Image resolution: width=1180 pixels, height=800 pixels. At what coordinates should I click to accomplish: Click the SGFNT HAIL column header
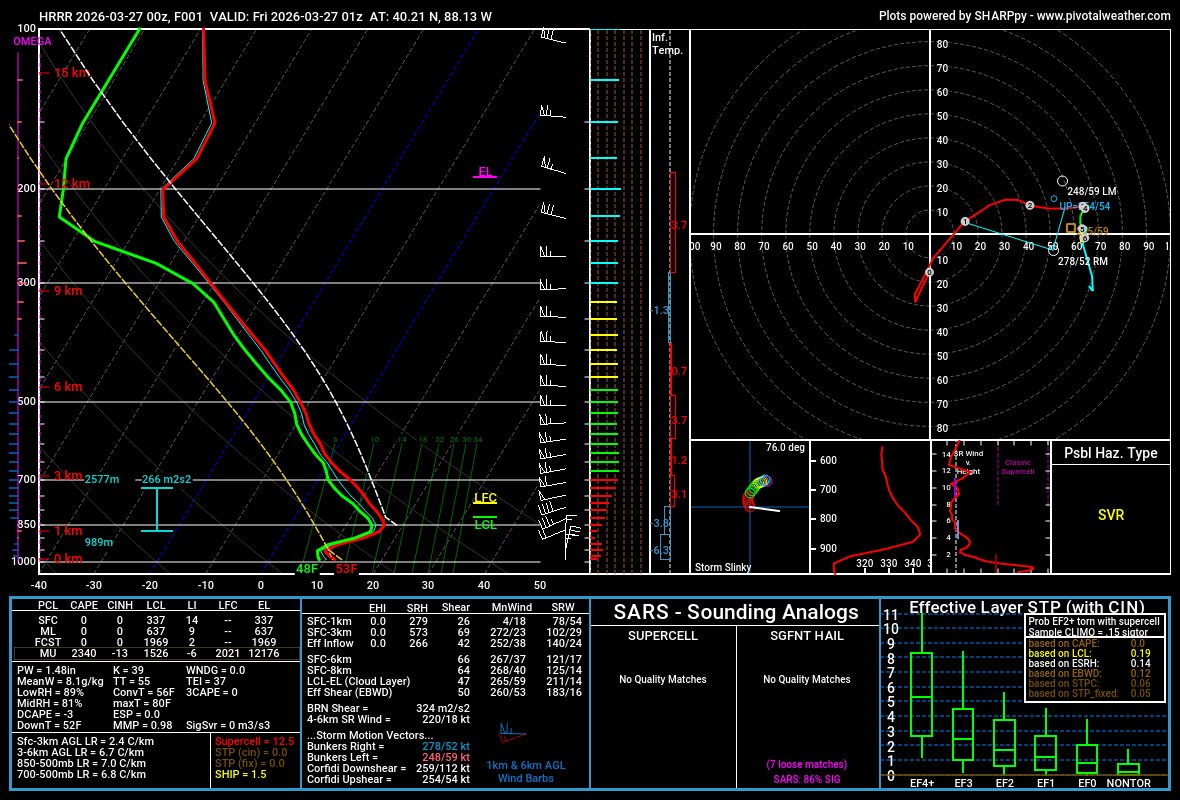pos(807,636)
